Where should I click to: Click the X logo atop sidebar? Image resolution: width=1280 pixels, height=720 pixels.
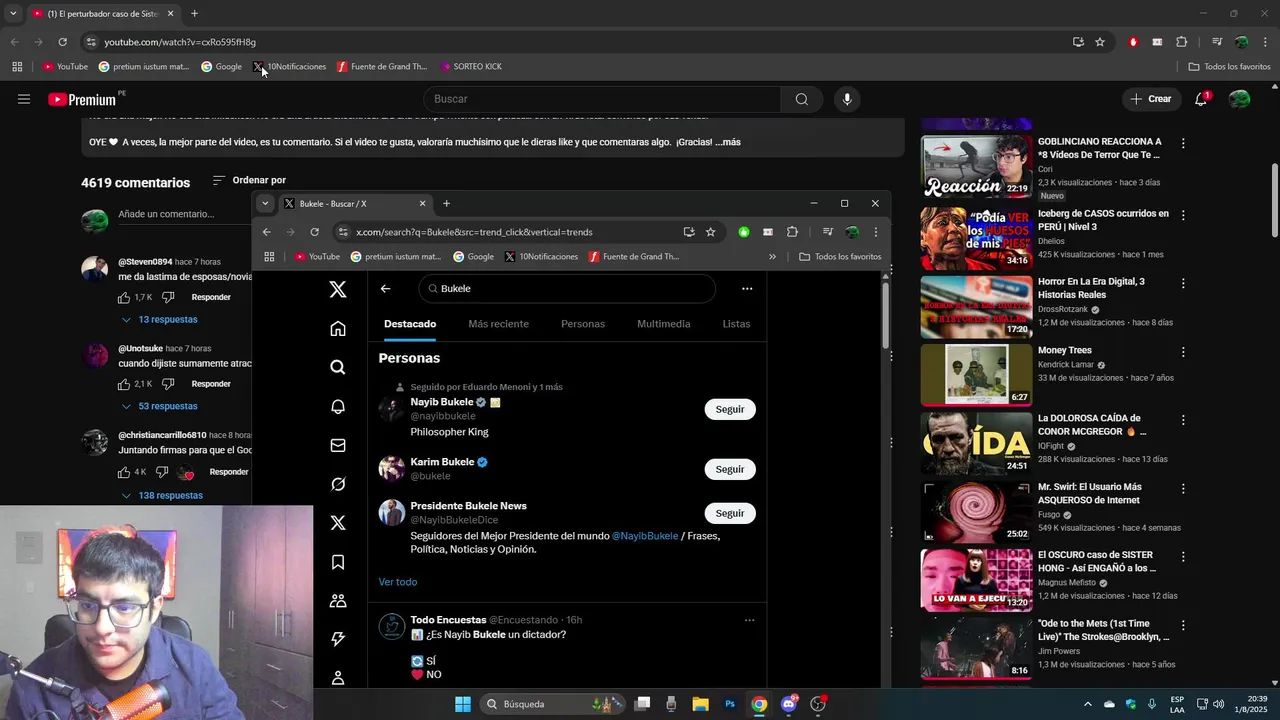click(x=338, y=289)
